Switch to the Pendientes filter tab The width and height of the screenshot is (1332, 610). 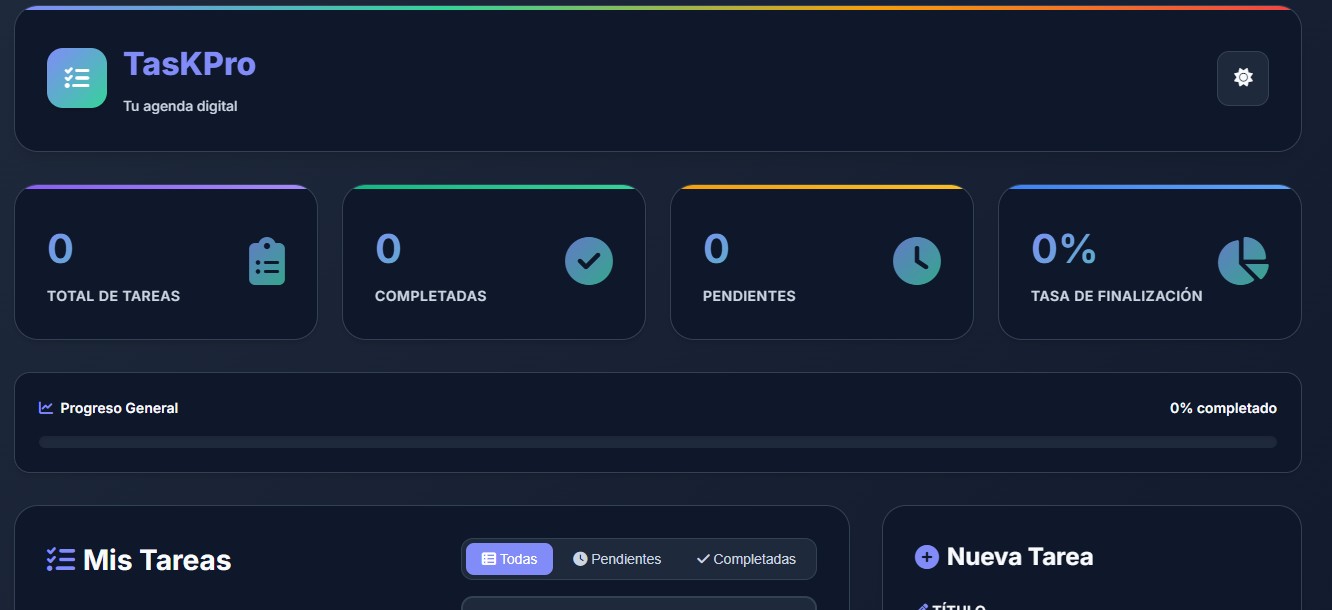[x=617, y=559]
